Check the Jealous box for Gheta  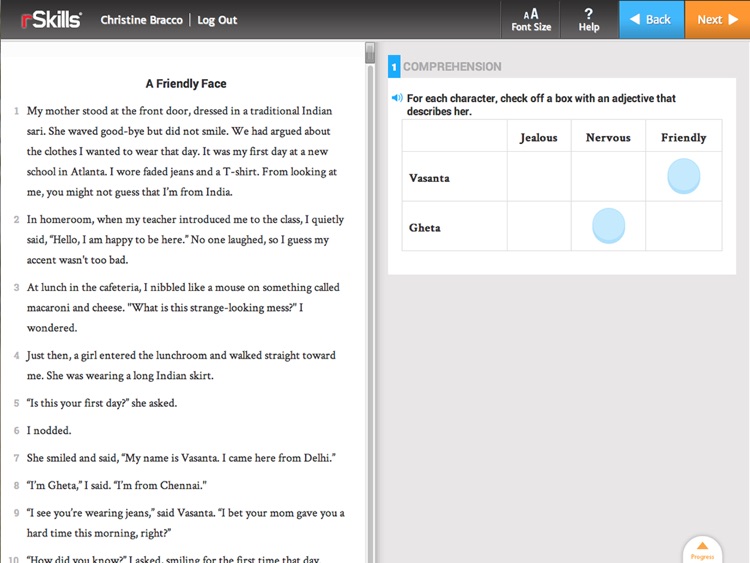(x=539, y=226)
